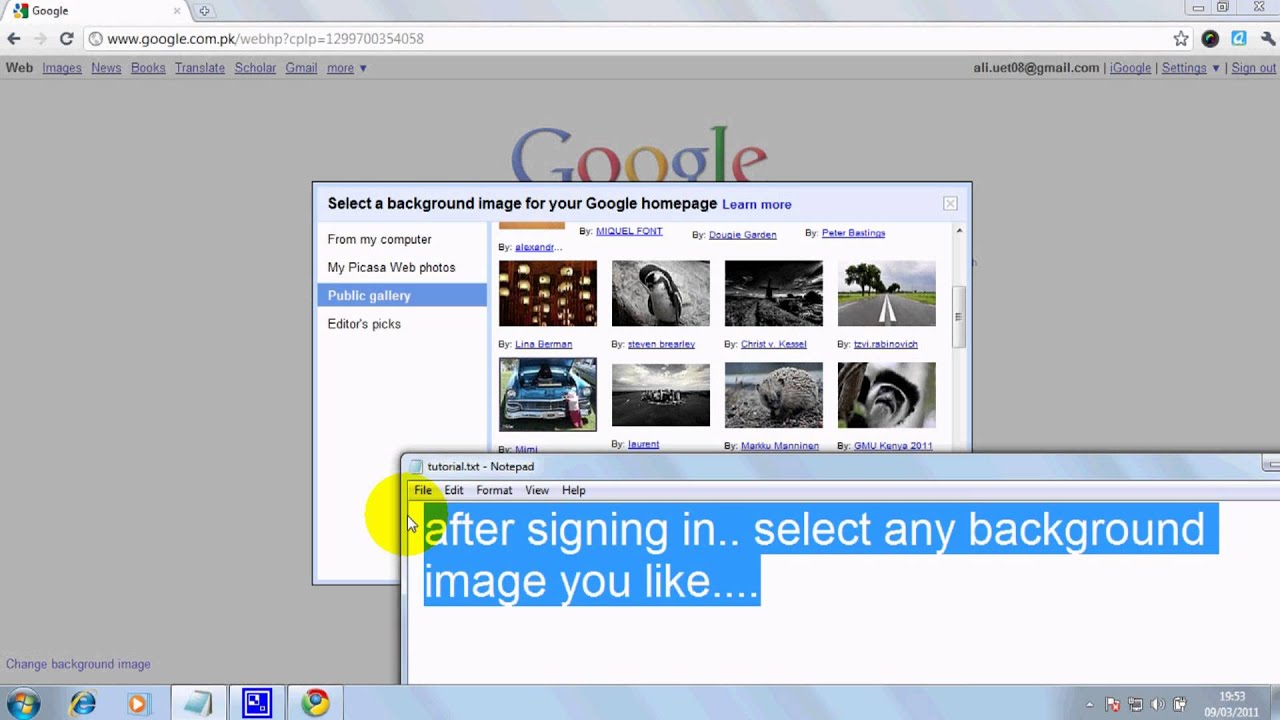Open Notepad File menu
The width and height of the screenshot is (1280, 720).
(423, 490)
